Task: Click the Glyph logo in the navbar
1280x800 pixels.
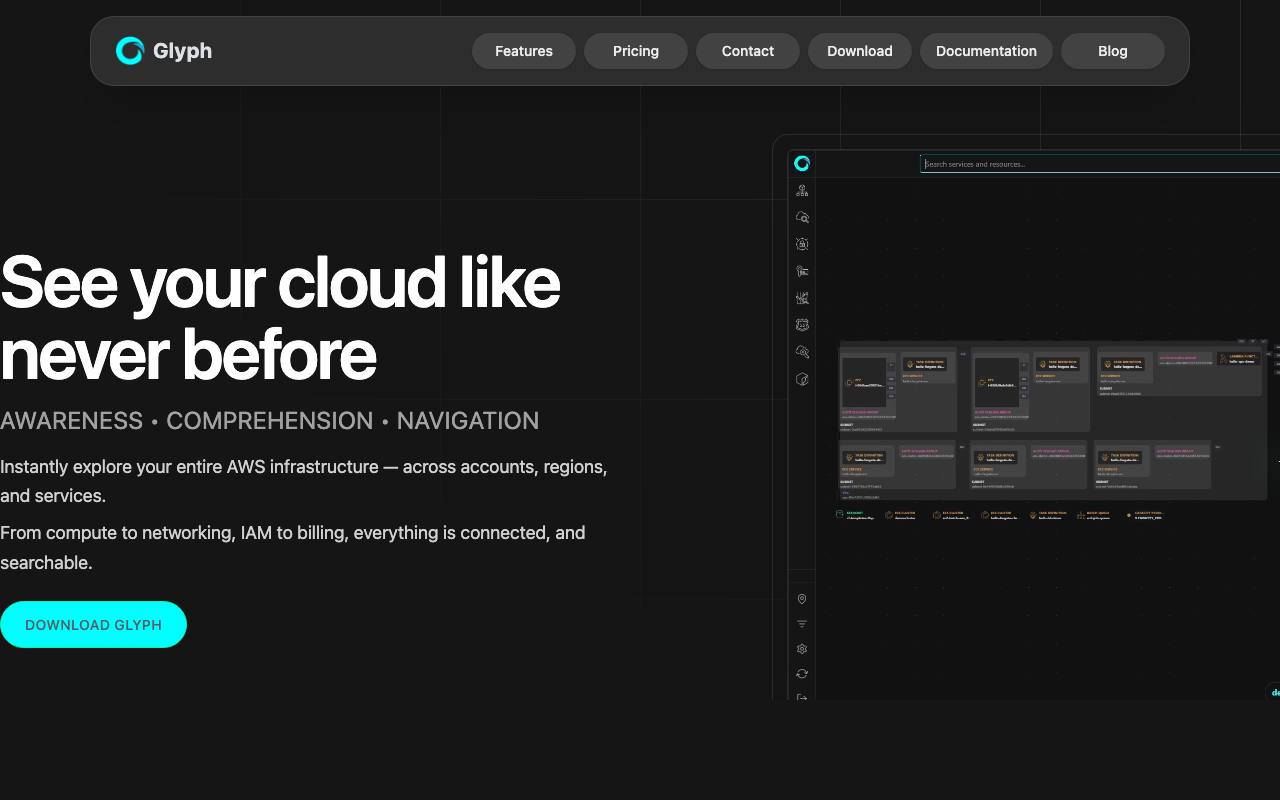Action: pyautogui.click(x=130, y=51)
